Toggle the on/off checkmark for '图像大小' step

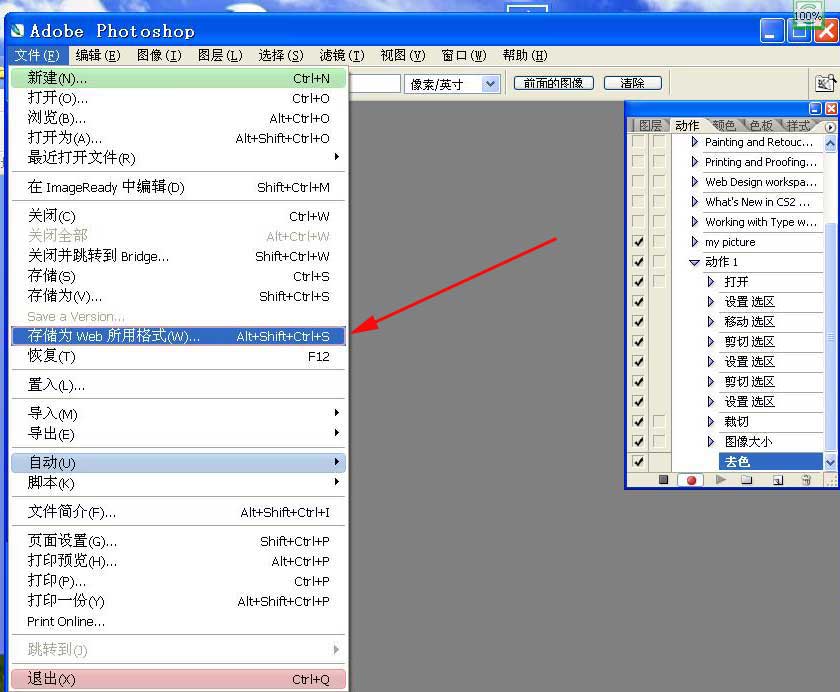(638, 441)
